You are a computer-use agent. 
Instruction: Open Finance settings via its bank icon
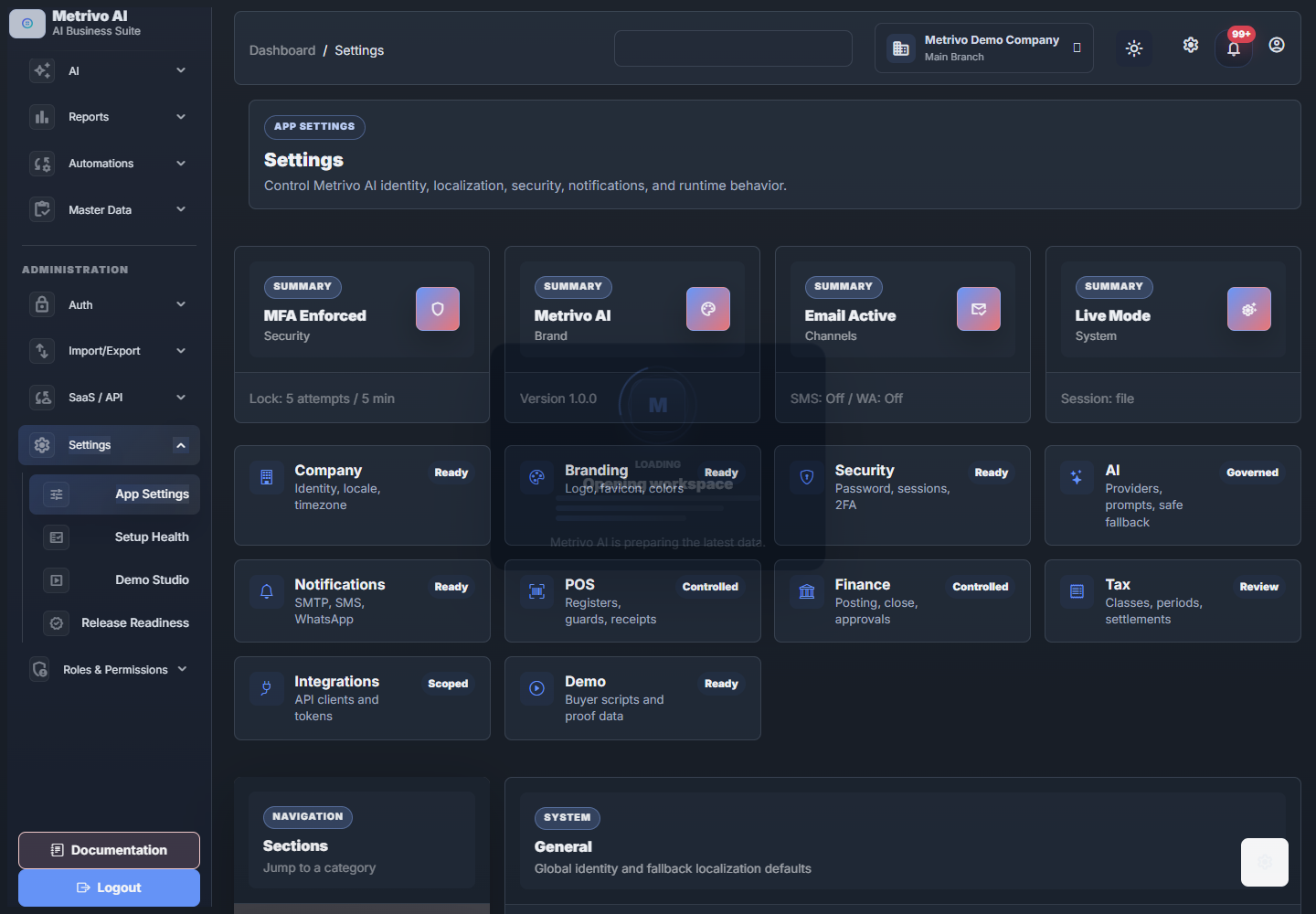pos(807,591)
